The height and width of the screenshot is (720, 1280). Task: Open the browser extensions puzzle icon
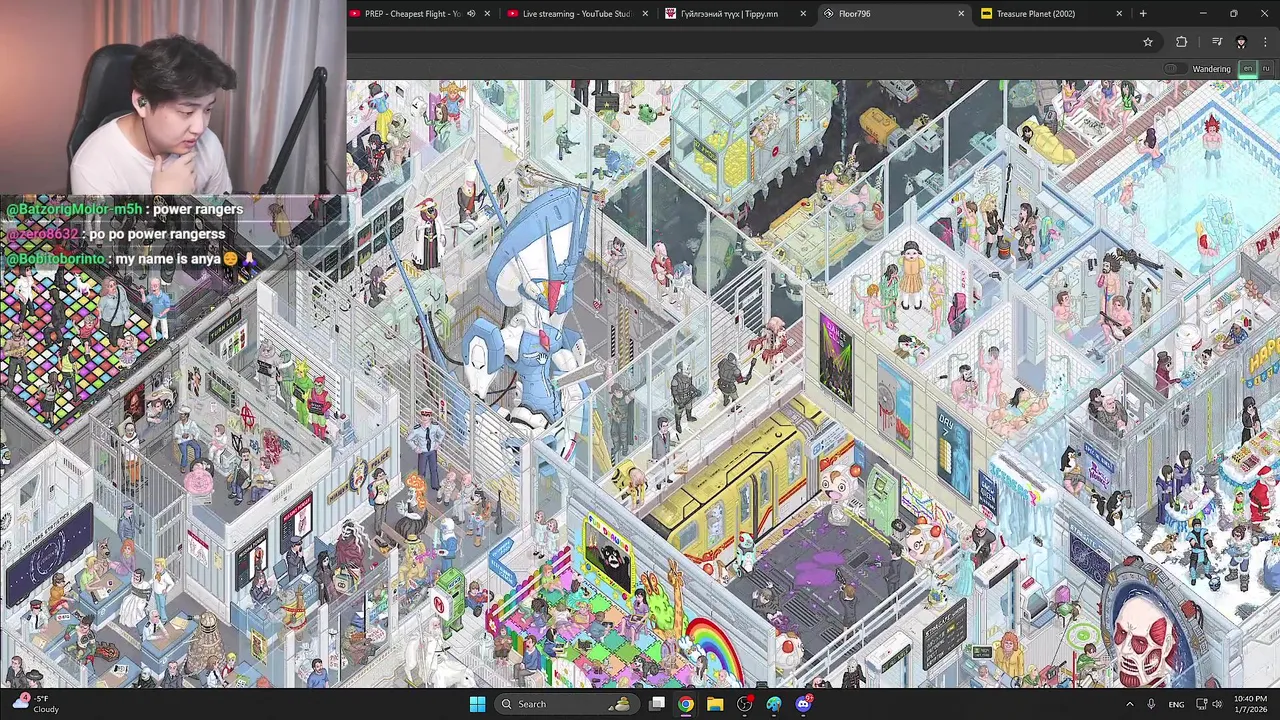pyautogui.click(x=1181, y=42)
